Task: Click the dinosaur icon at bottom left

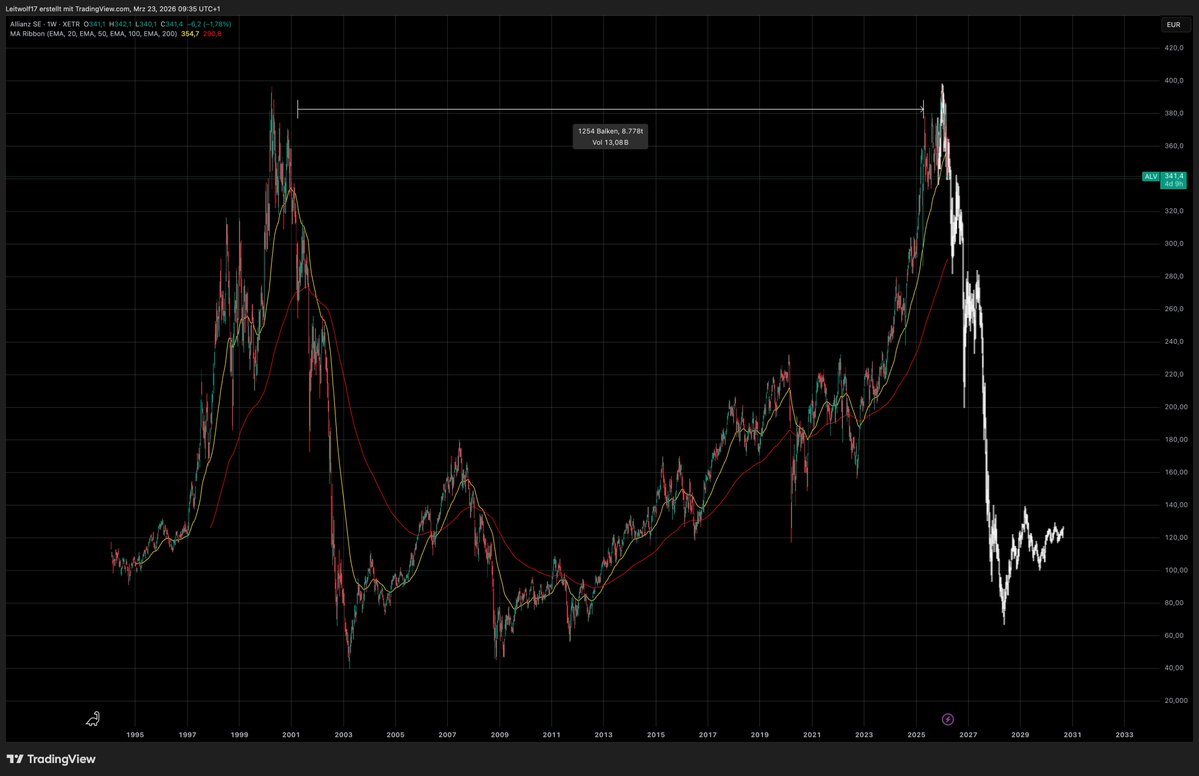Action: coord(93,719)
